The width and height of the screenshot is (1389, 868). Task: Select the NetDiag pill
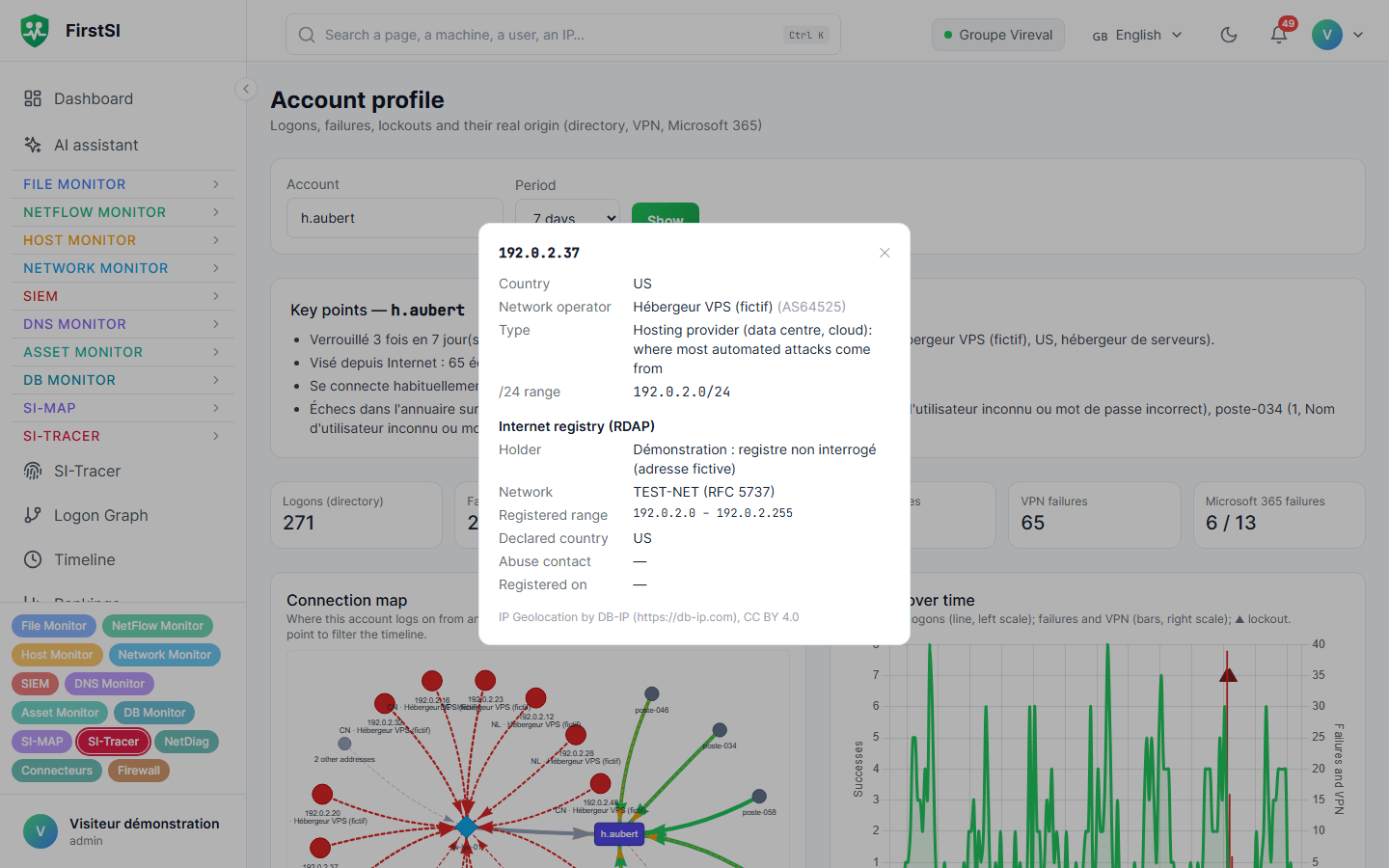click(x=186, y=742)
